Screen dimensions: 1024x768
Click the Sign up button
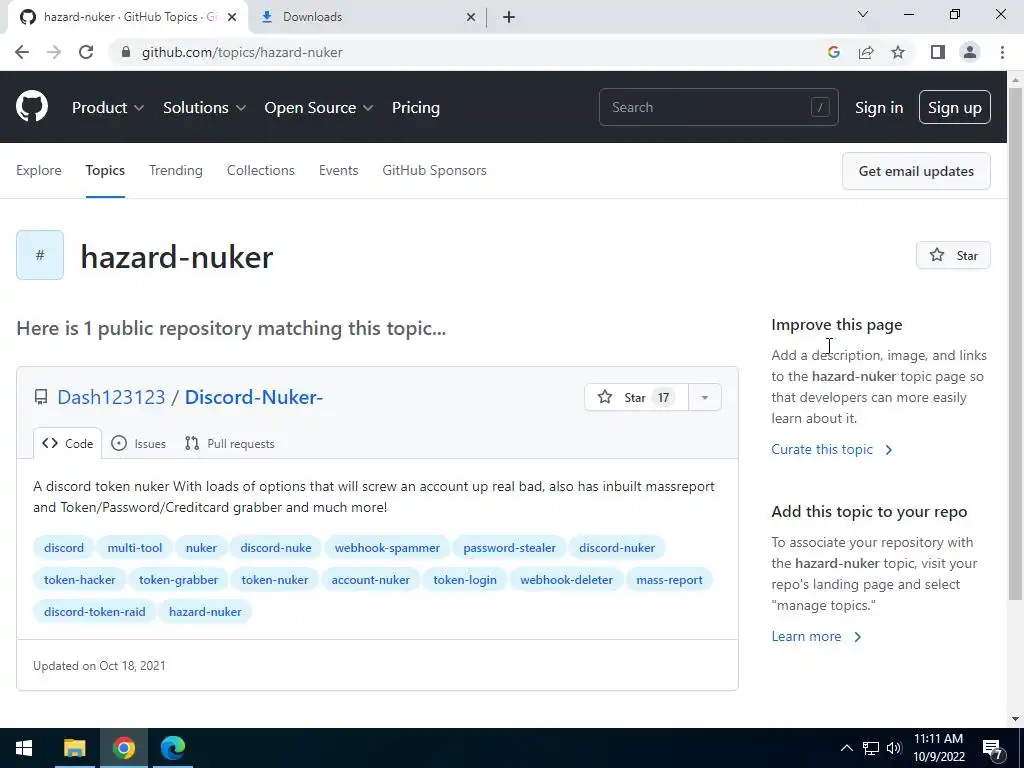(955, 107)
